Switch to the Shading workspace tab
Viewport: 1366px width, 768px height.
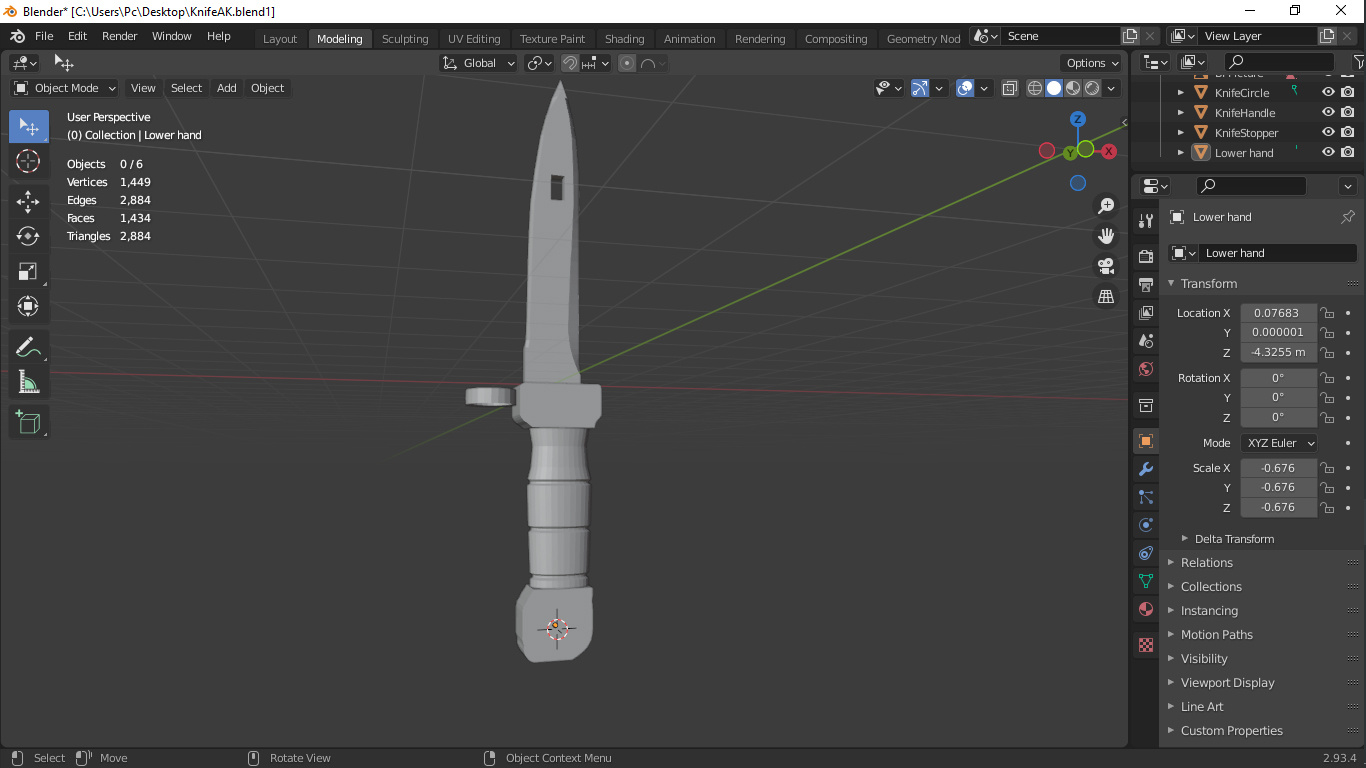tap(625, 39)
